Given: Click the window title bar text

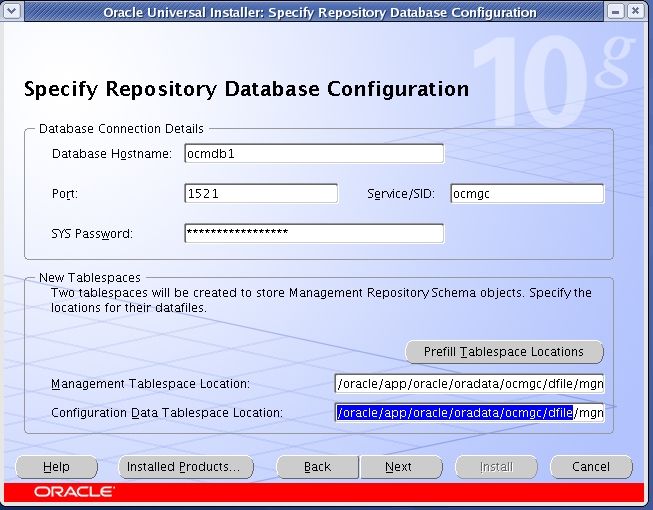Looking at the screenshot, I should pos(320,12).
